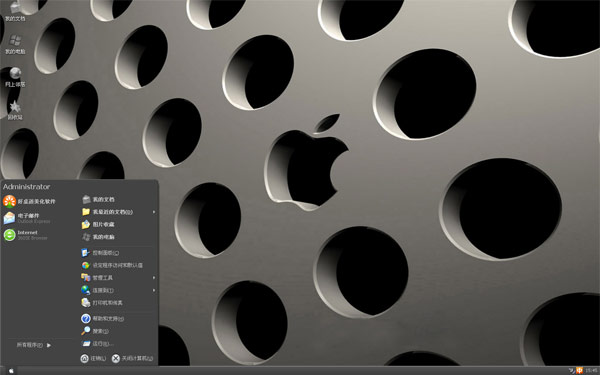
Task: Expand 我最近的文档 submenu arrow
Action: tap(154, 212)
